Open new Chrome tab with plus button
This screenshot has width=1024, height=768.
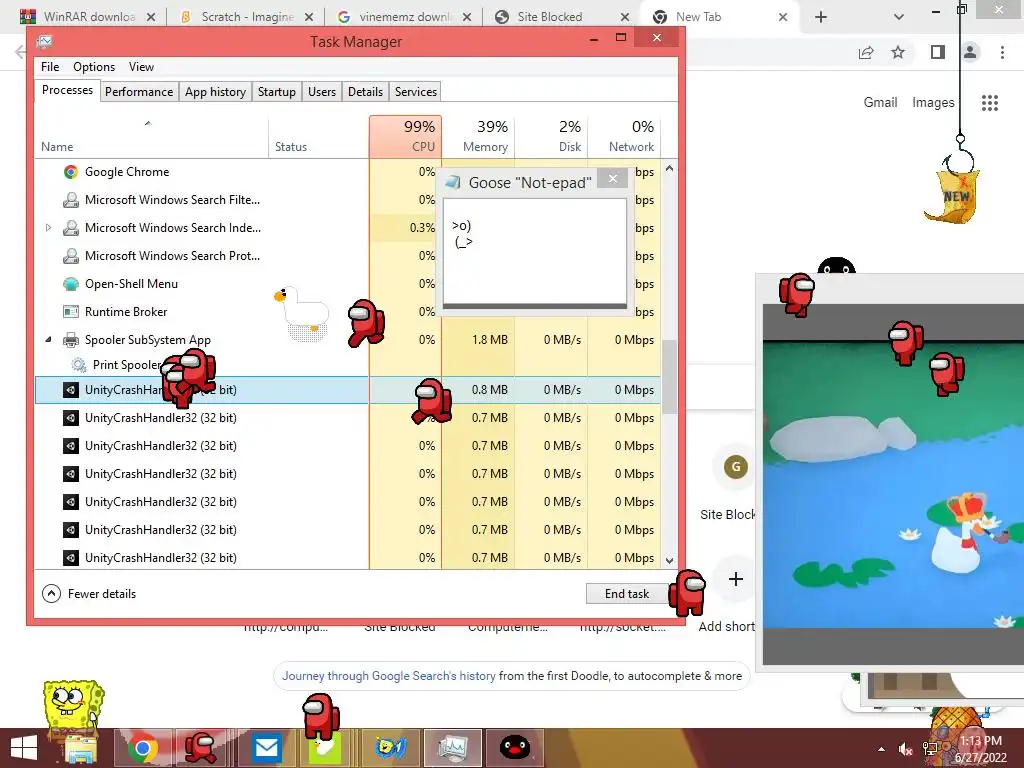pyautogui.click(x=821, y=17)
